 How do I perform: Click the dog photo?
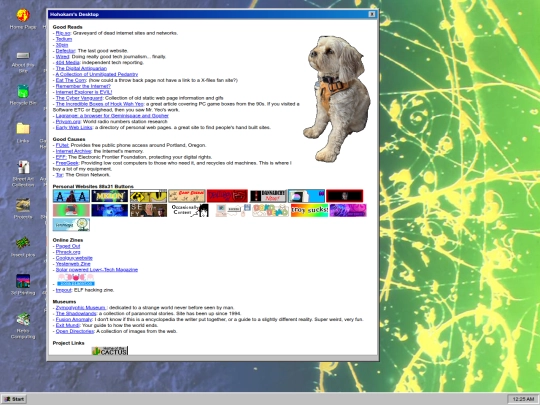(x=337, y=99)
